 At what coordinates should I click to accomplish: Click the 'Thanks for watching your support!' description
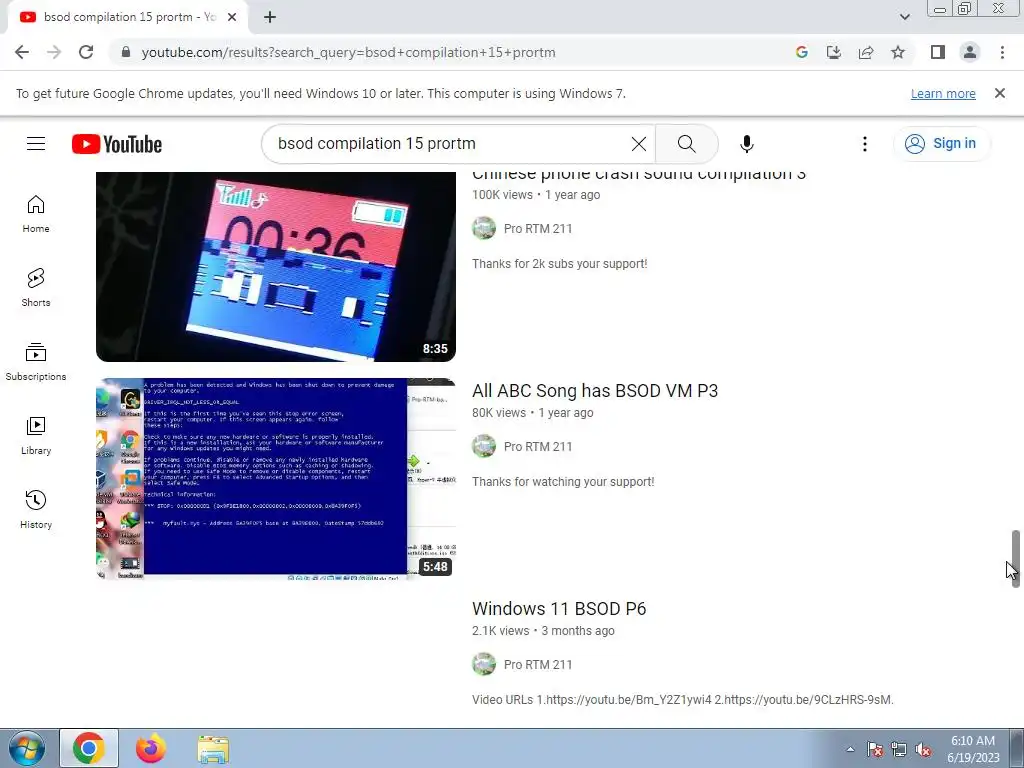click(x=563, y=482)
